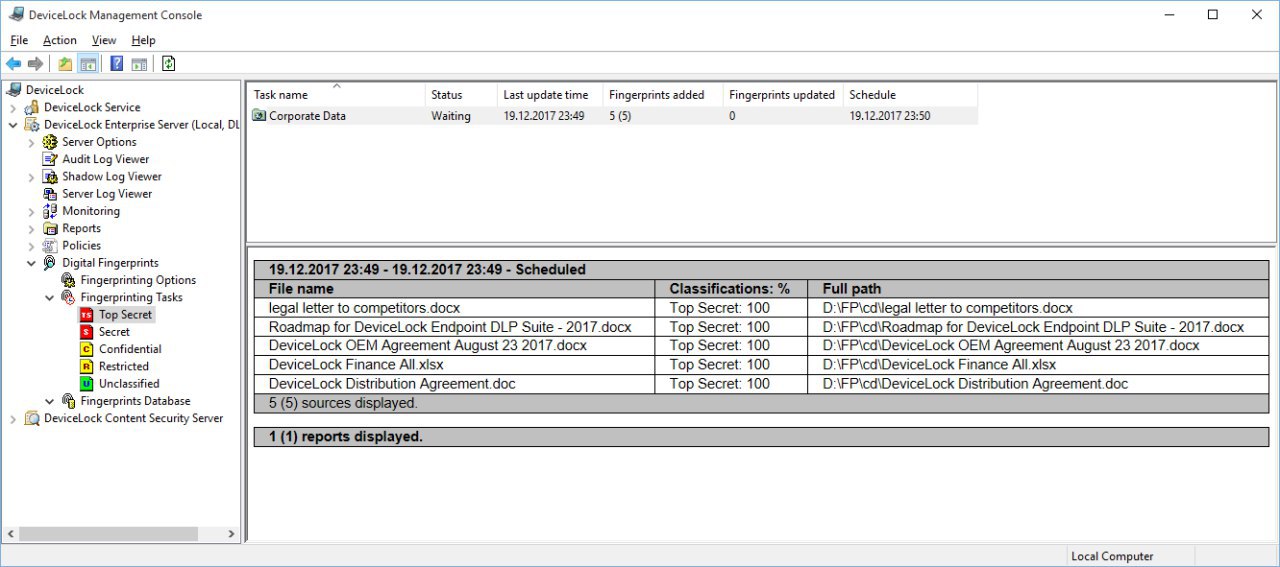1280x567 pixels.
Task: Expand the Policies node
Action: (x=31, y=246)
